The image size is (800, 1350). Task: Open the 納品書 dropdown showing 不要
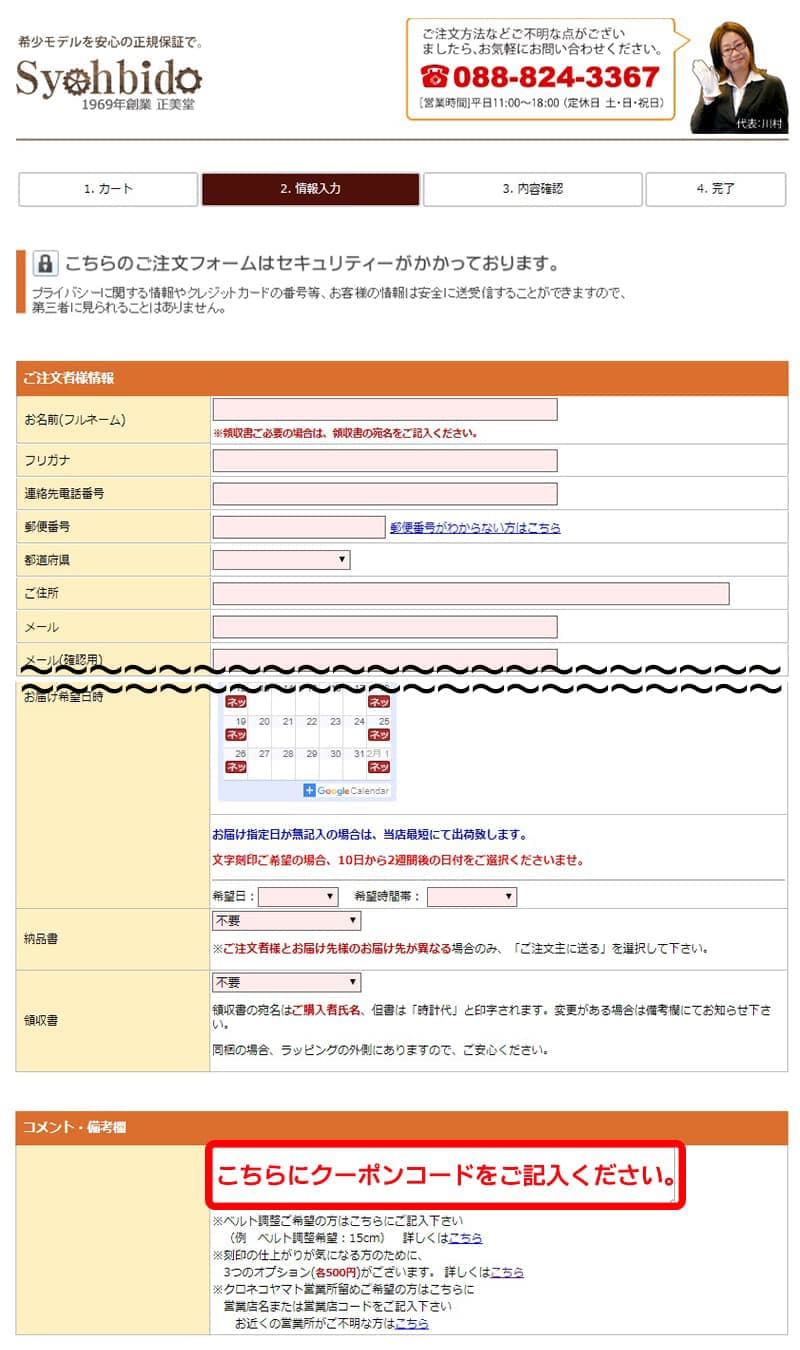tap(286, 921)
